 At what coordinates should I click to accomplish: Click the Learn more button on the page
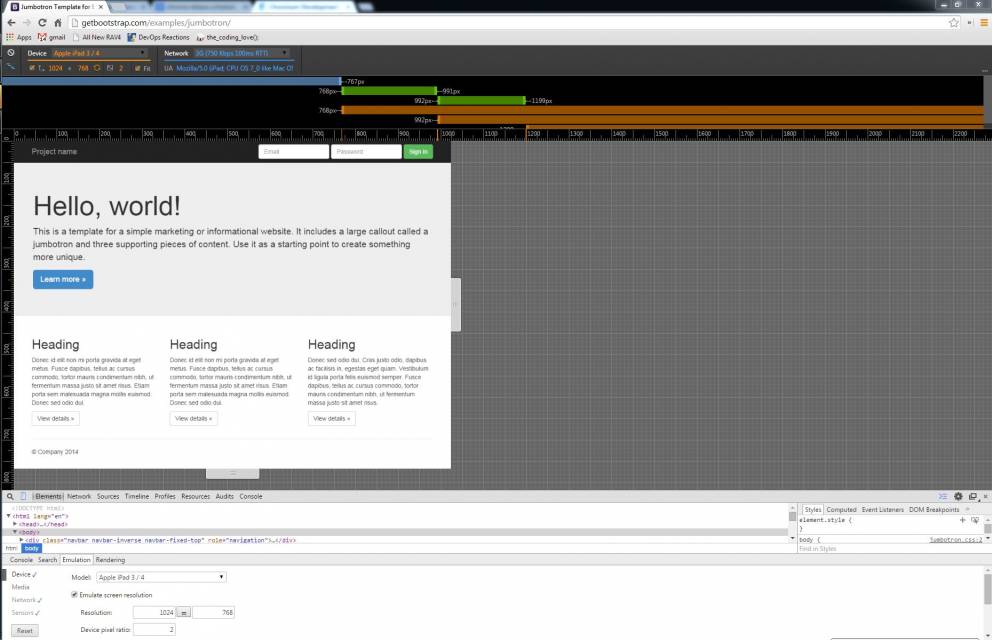62,279
